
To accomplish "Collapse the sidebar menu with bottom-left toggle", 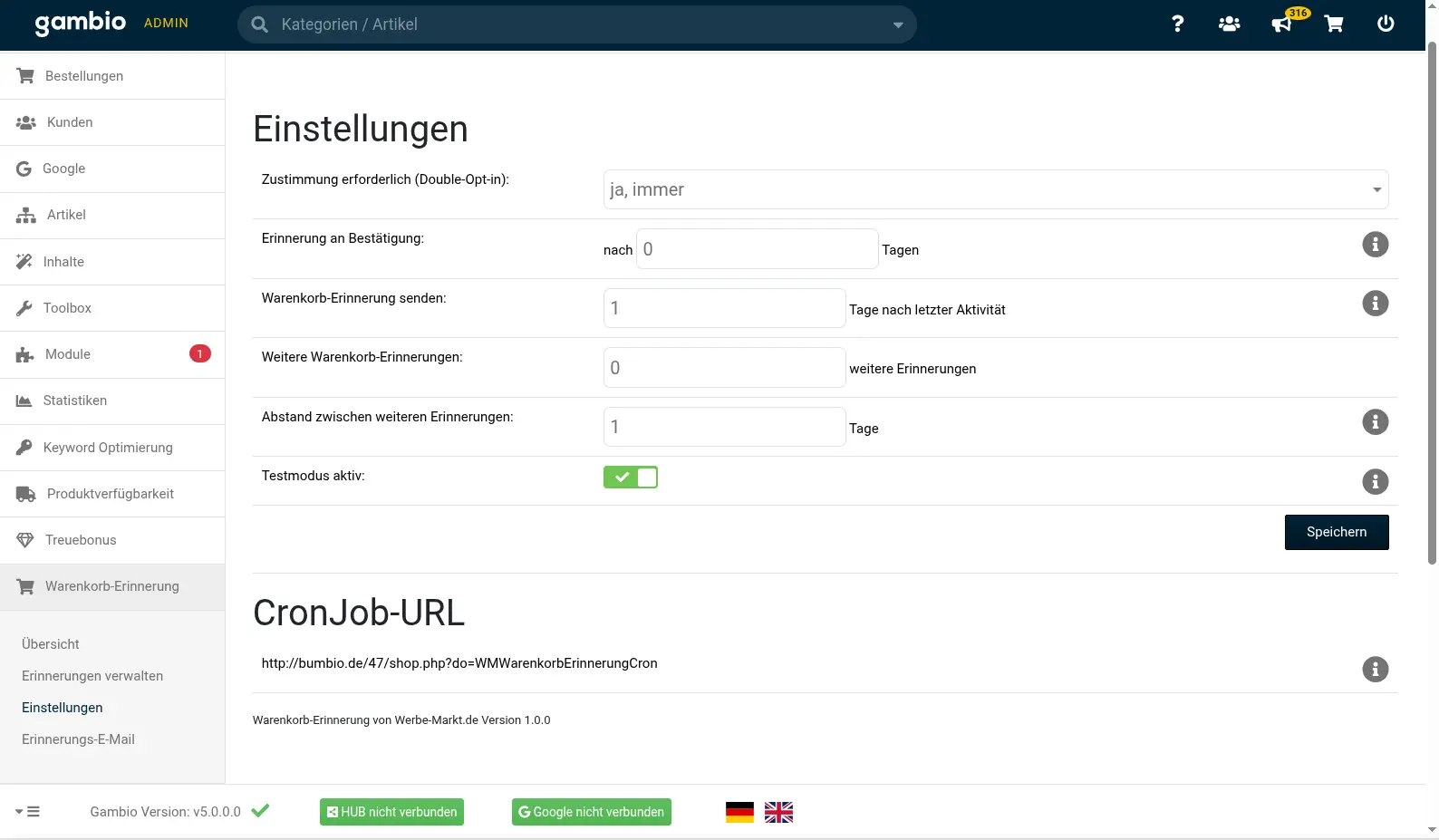I will [28, 812].
